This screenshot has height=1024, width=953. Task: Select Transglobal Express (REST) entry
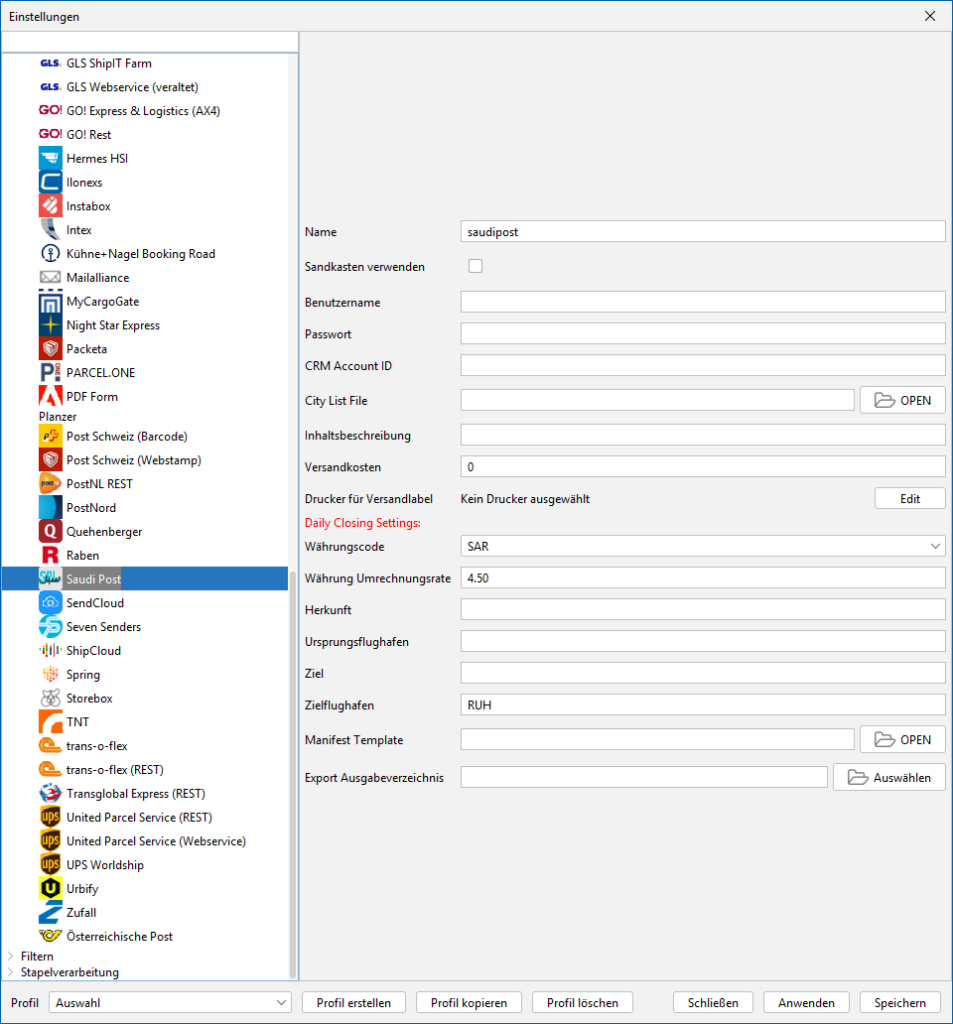click(135, 794)
